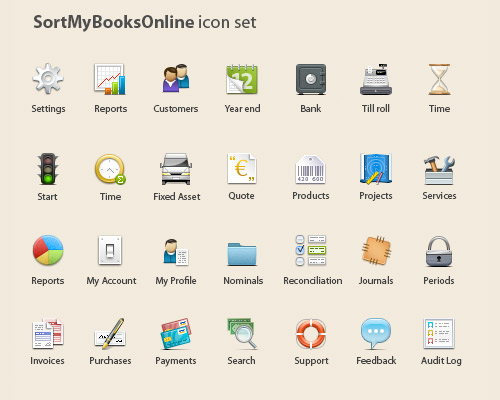
Task: Open the Invoices documents icon
Action: click(x=48, y=333)
